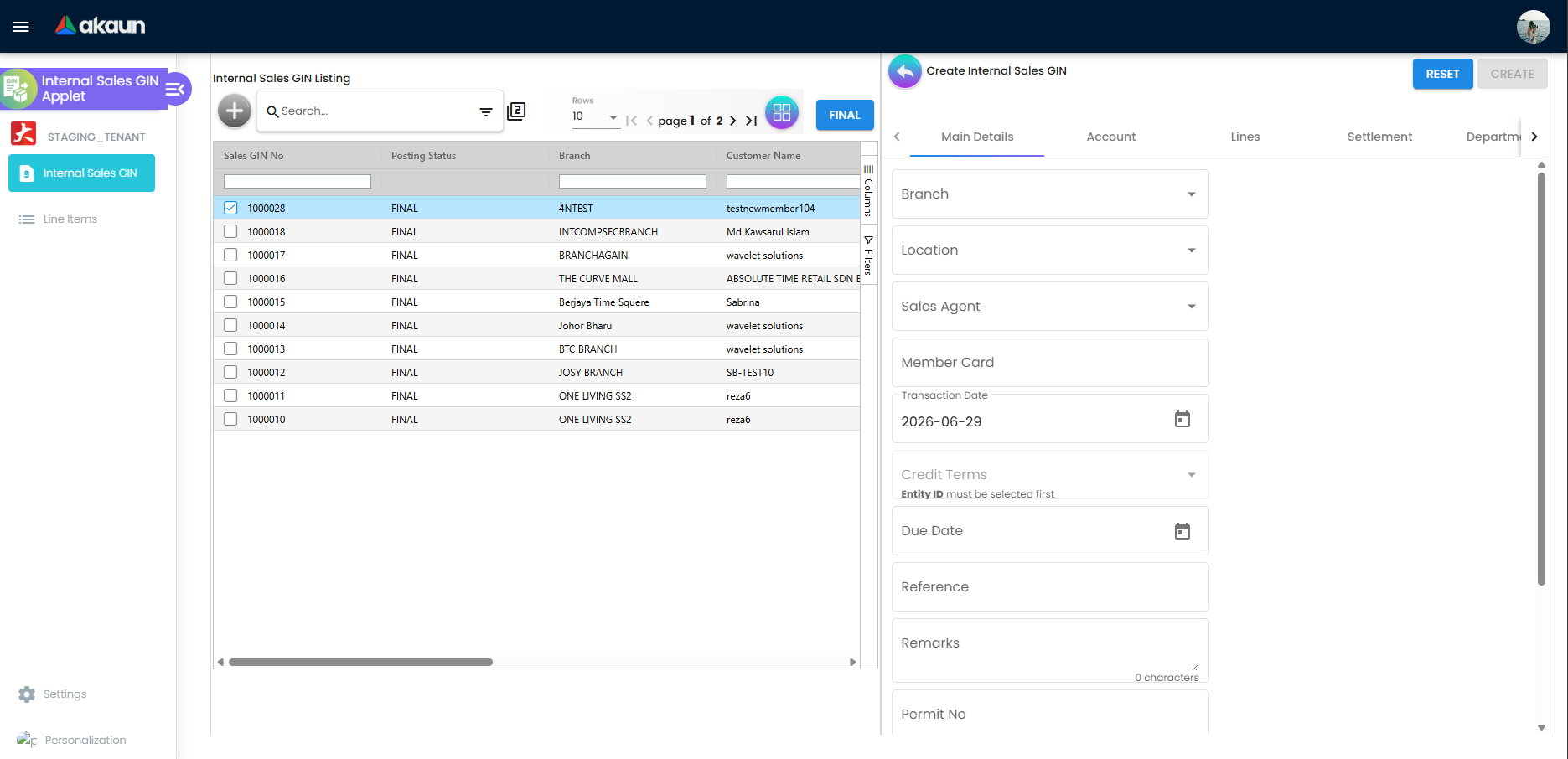Screen dimensions: 1568x759
Task: Click the akaun logo
Action: (101, 26)
